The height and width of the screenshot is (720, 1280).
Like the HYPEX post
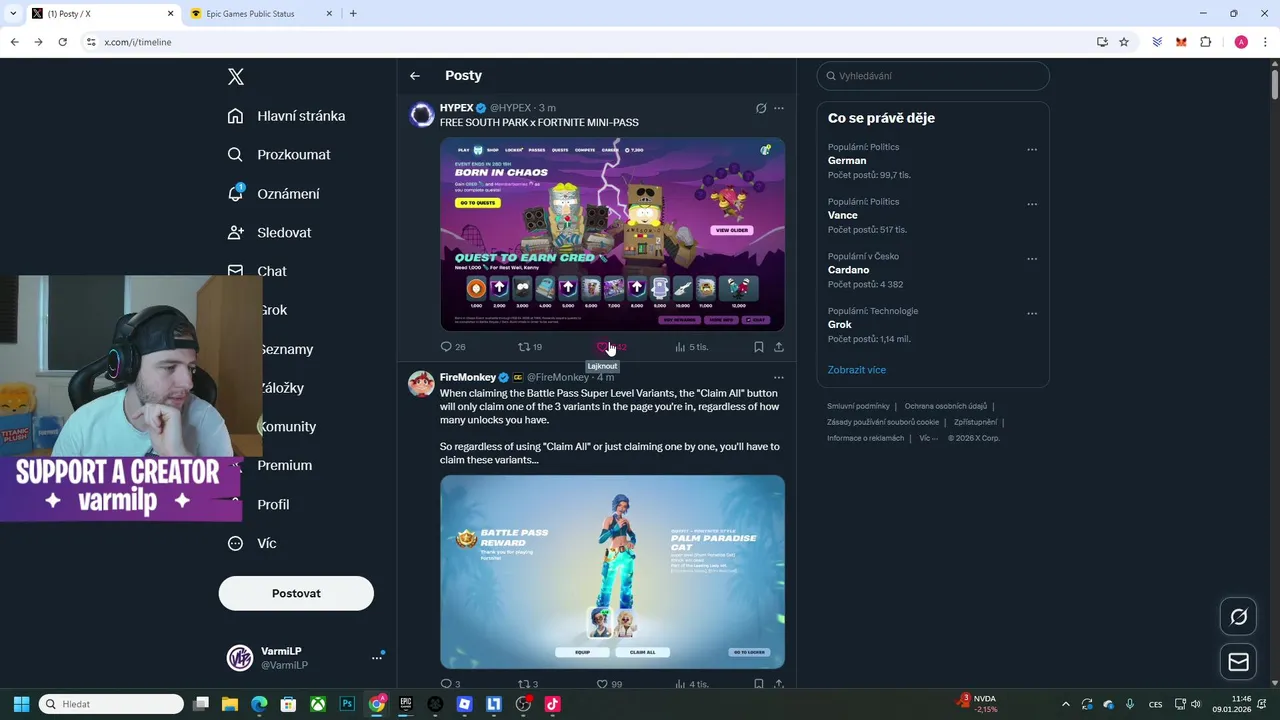(x=610, y=347)
